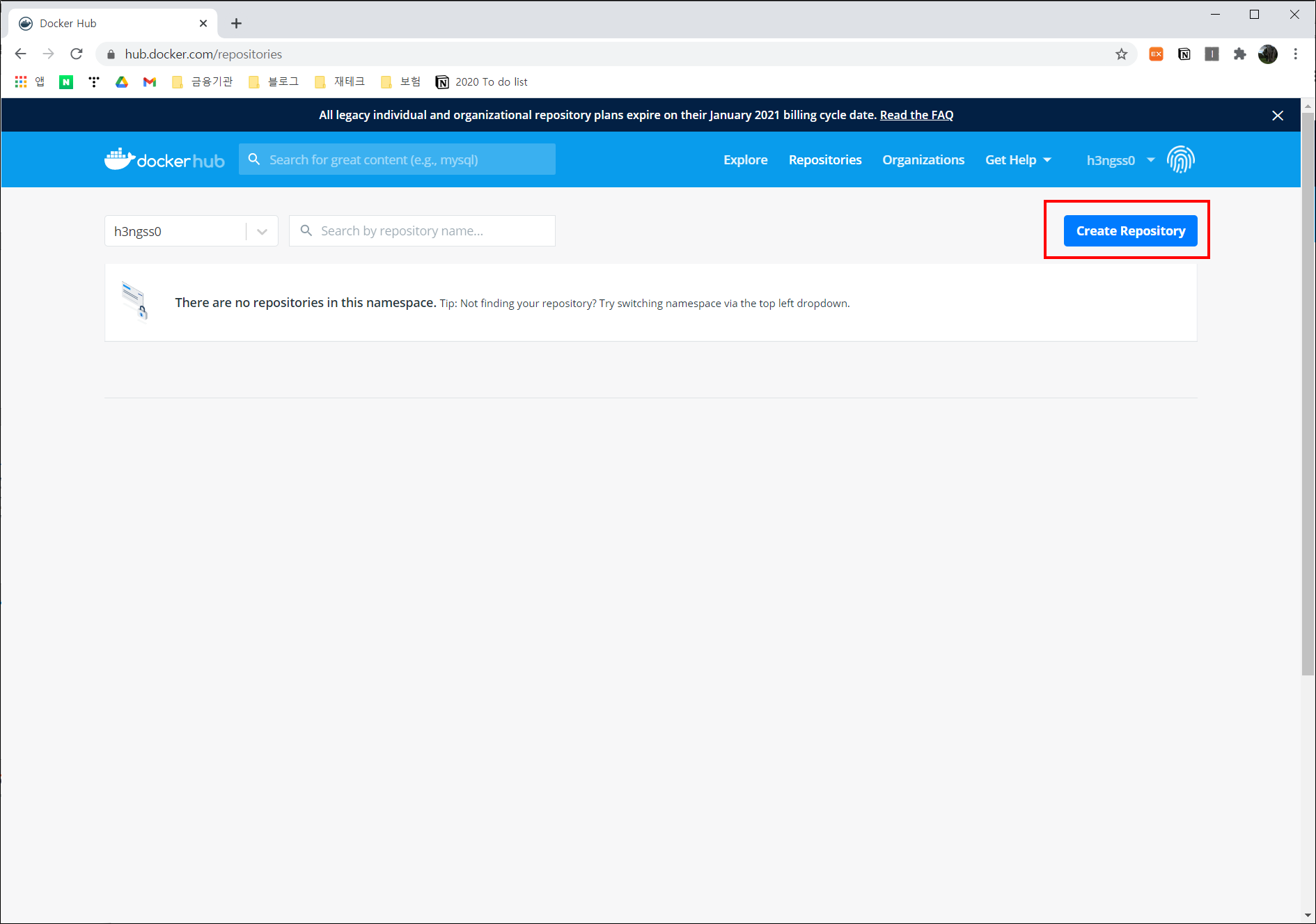1316x924 pixels.
Task: Open Chrome's three-dot menu
Action: [1296, 54]
